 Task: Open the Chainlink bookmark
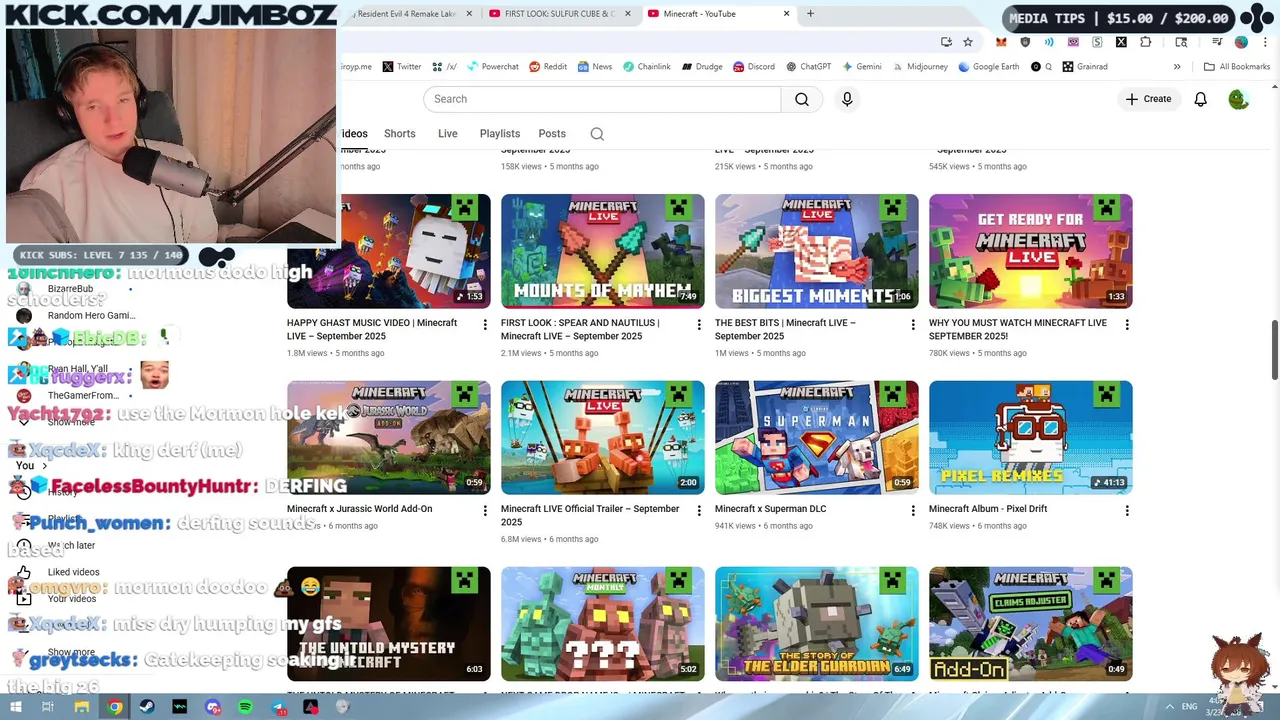tap(647, 67)
